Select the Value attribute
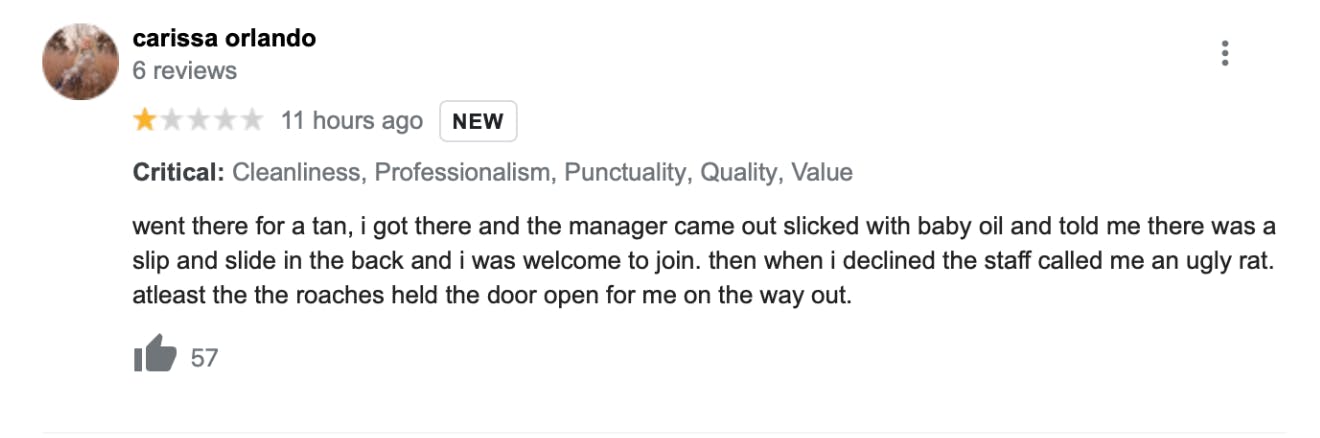The image size is (1320, 438). pos(822,172)
